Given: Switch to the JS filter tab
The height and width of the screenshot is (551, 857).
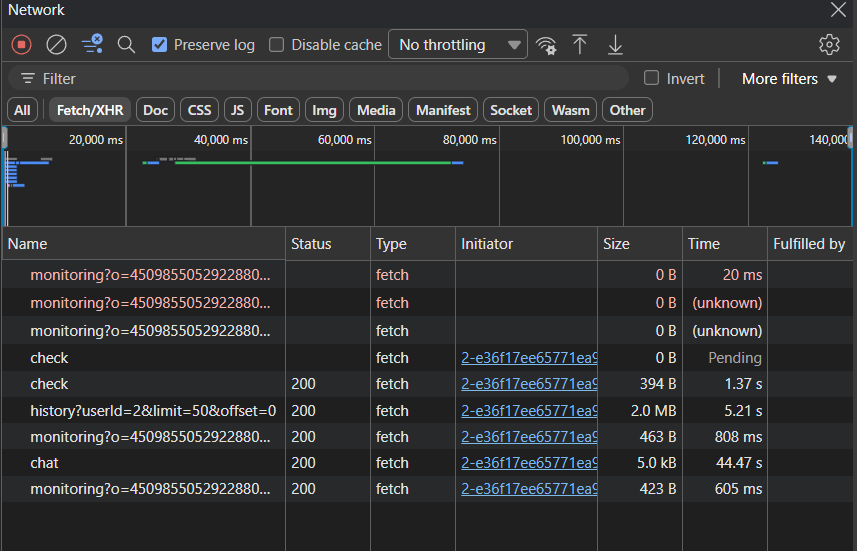Looking at the screenshot, I should click(236, 110).
